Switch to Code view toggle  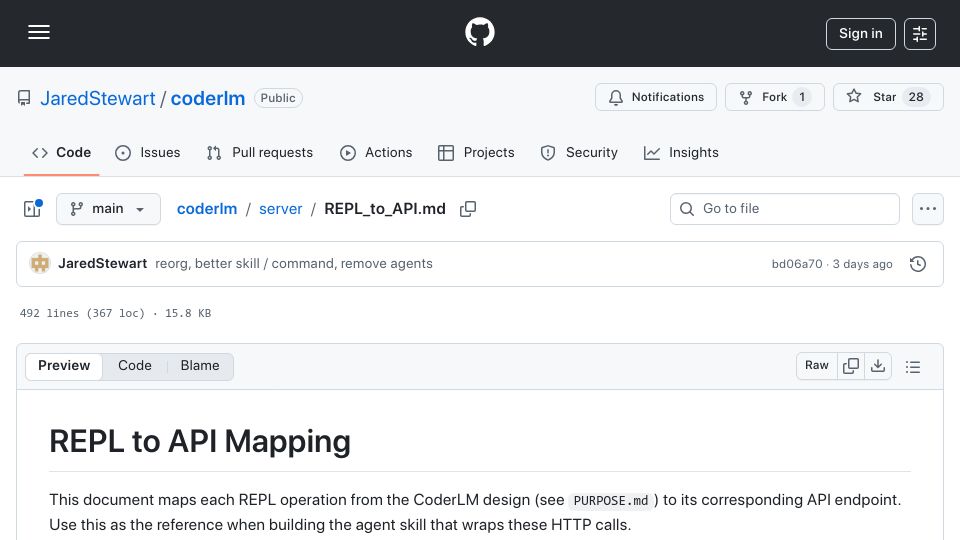(135, 366)
